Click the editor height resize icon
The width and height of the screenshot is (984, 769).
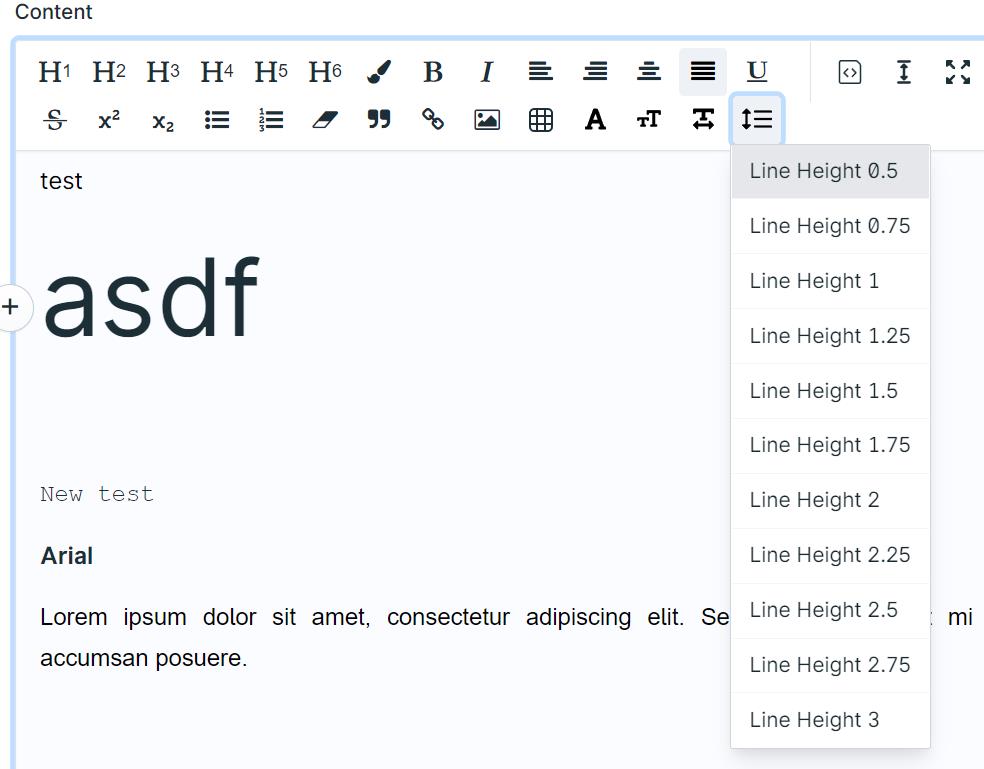click(x=904, y=72)
